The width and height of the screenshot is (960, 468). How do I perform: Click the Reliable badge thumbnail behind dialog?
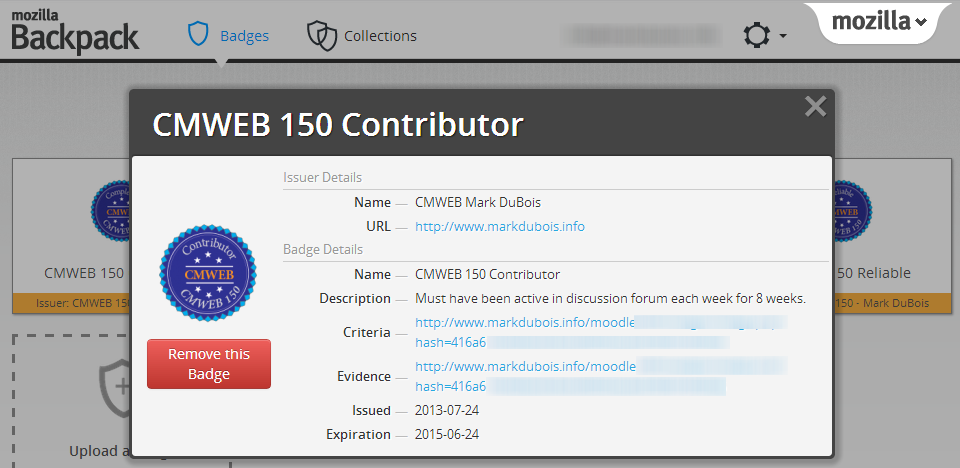click(852, 210)
